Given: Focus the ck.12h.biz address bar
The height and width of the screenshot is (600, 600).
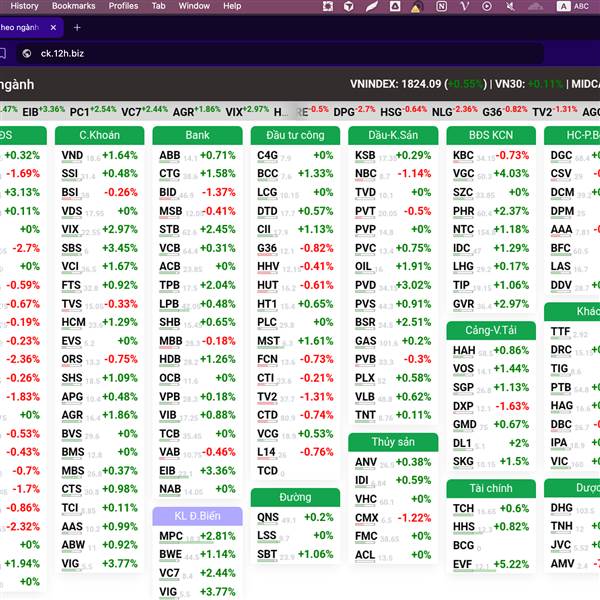Looking at the screenshot, I should (279, 53).
